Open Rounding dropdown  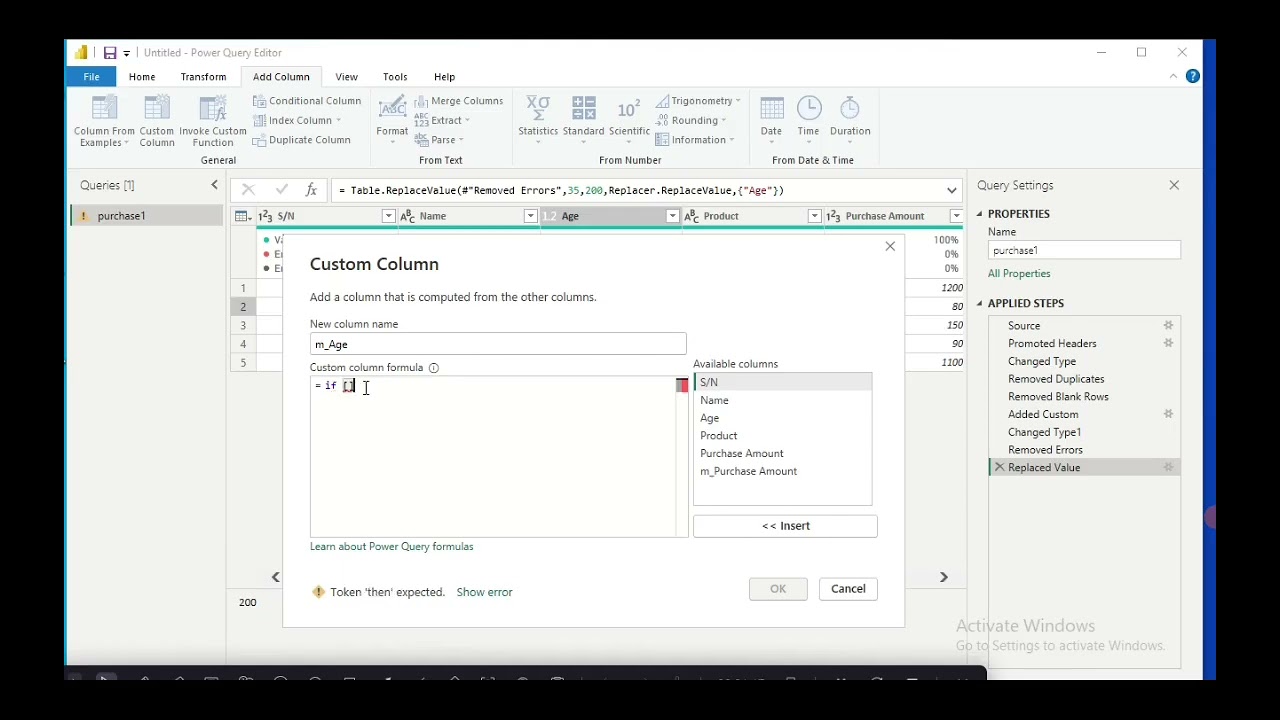[x=692, y=120]
